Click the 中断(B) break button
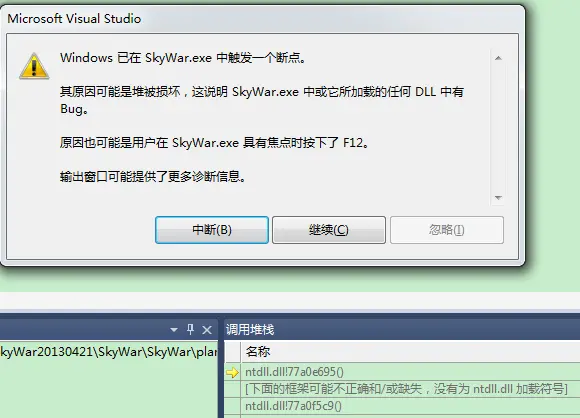 coord(212,230)
